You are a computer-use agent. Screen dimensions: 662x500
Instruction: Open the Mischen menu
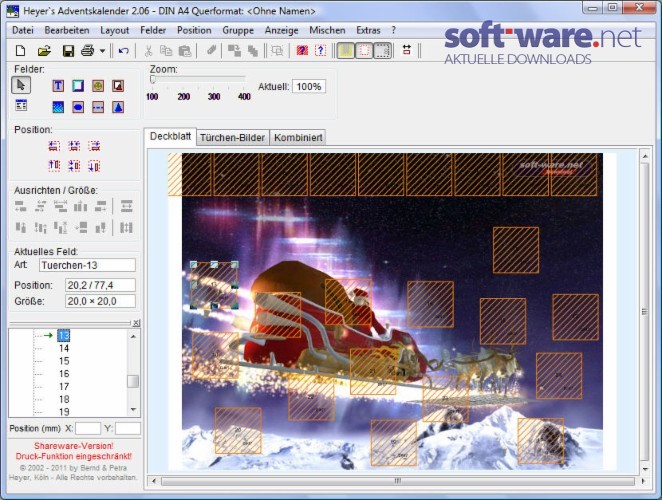(327, 30)
